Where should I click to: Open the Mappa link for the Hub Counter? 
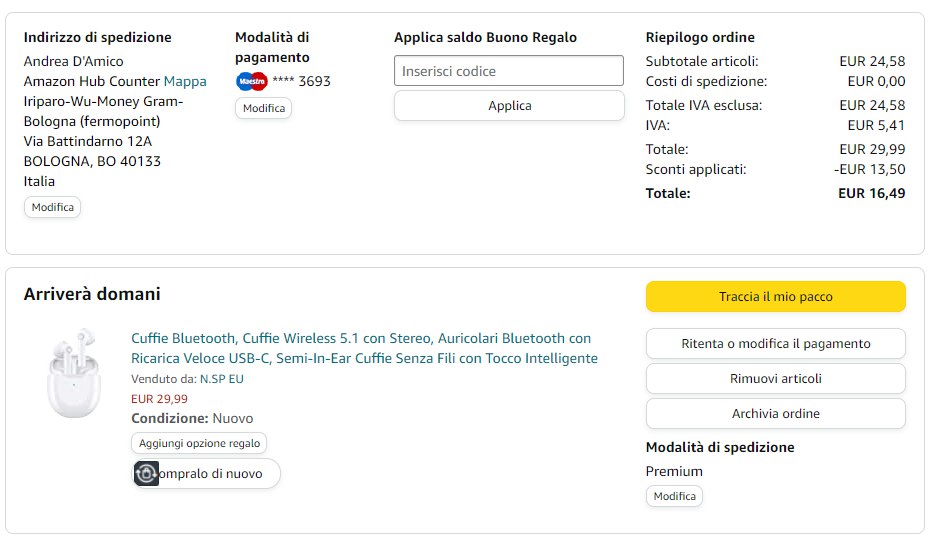(x=185, y=81)
